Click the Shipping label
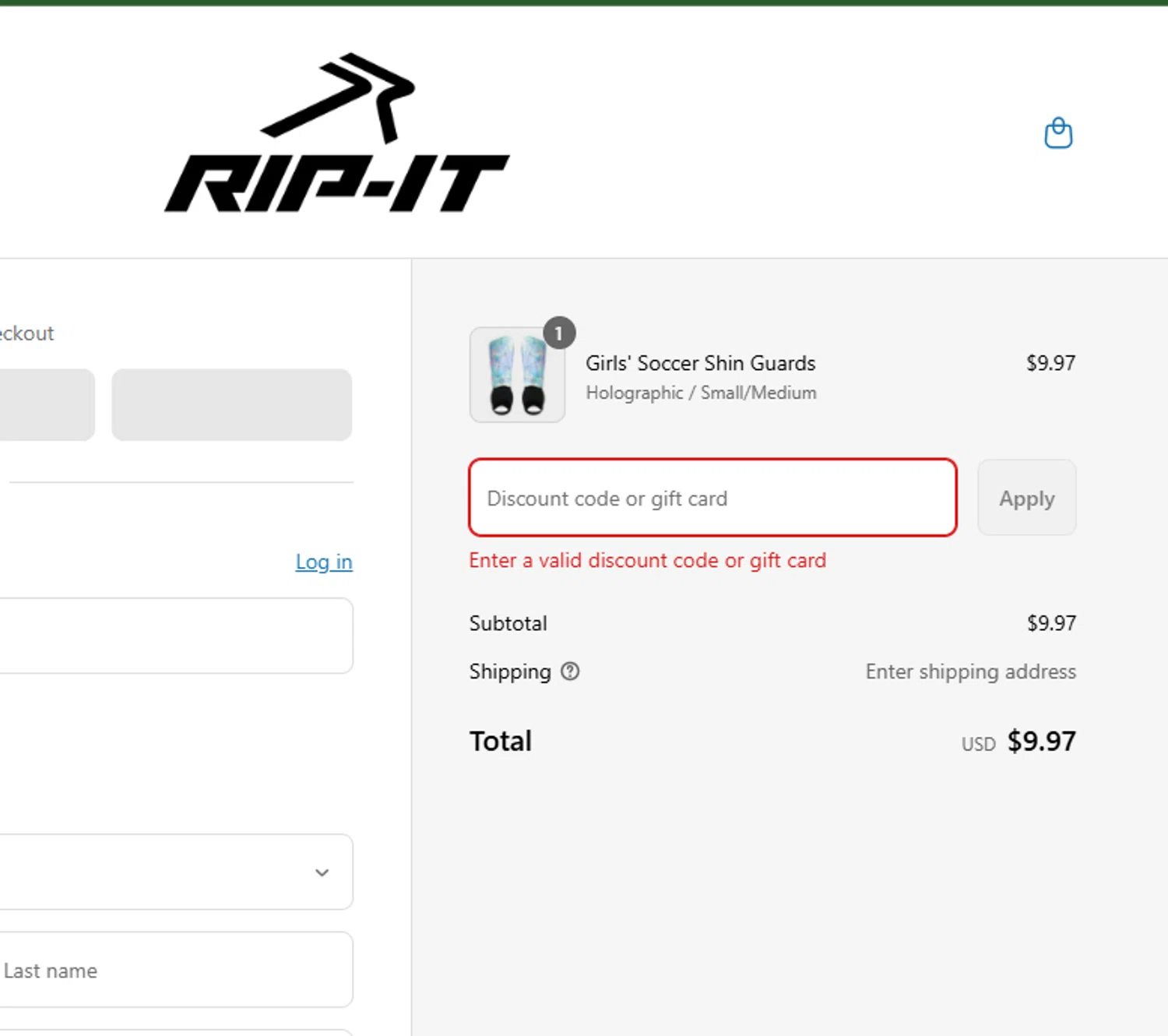 [x=510, y=671]
